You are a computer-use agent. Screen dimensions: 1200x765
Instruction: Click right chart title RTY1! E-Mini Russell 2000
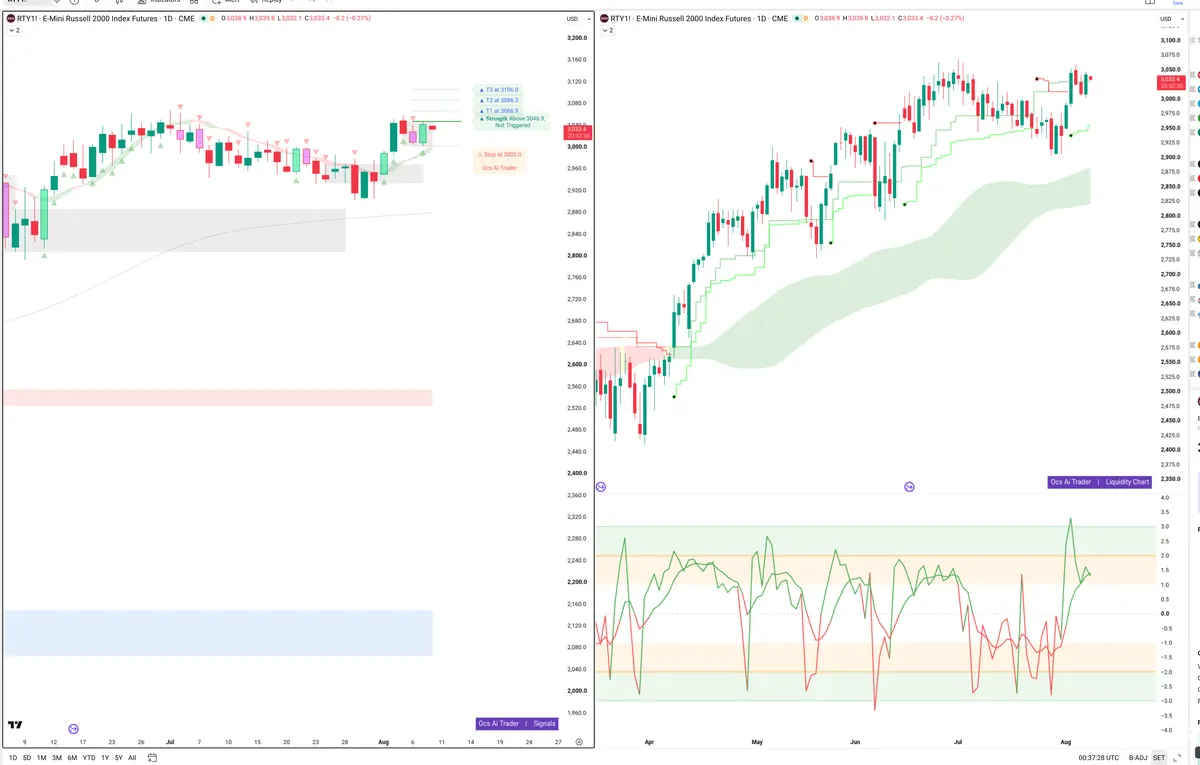point(699,18)
